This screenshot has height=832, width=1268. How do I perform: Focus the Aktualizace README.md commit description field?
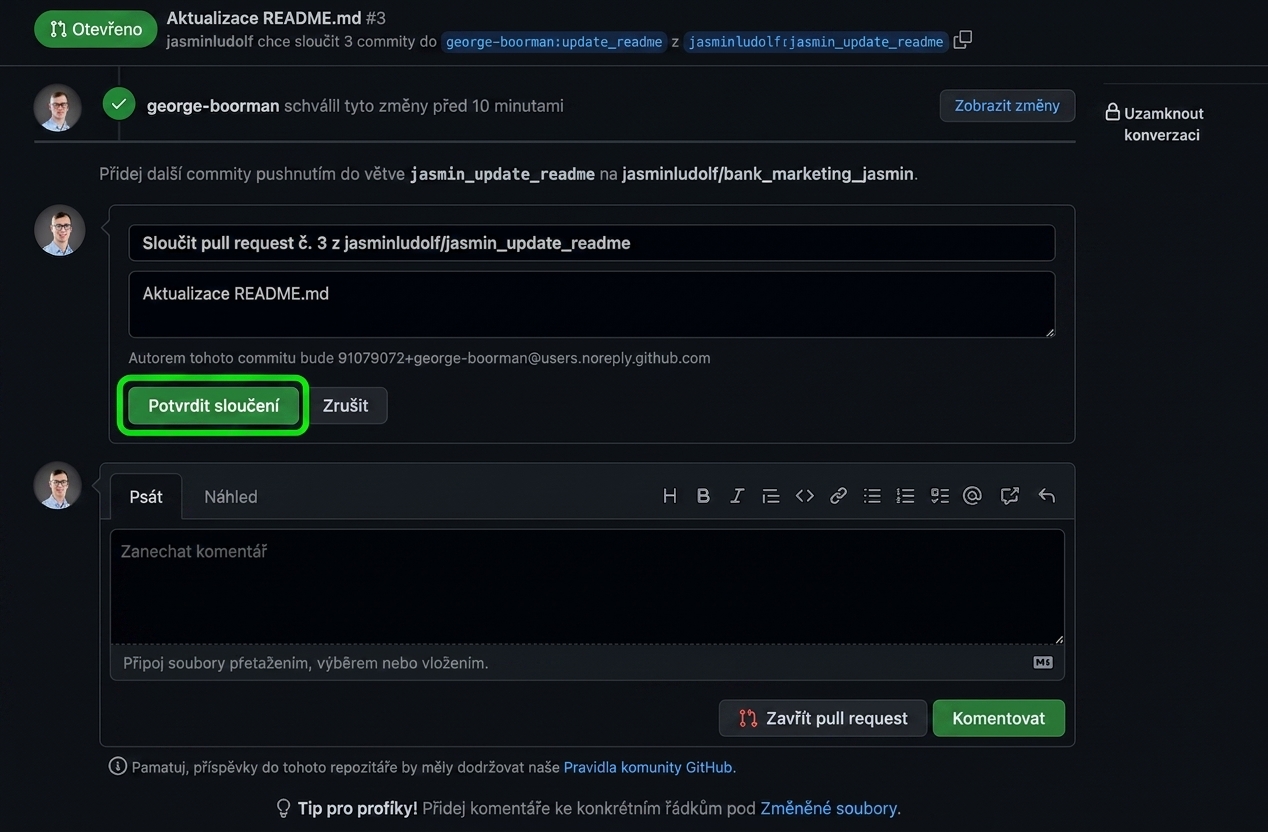592,304
